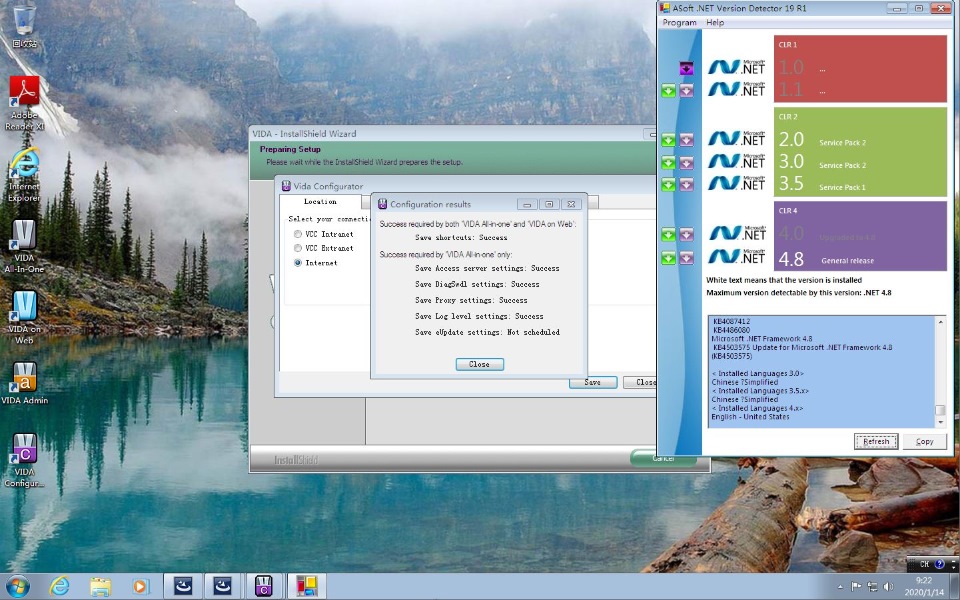960x600 pixels.
Task: Select the Internet radio button
Action: (x=298, y=263)
